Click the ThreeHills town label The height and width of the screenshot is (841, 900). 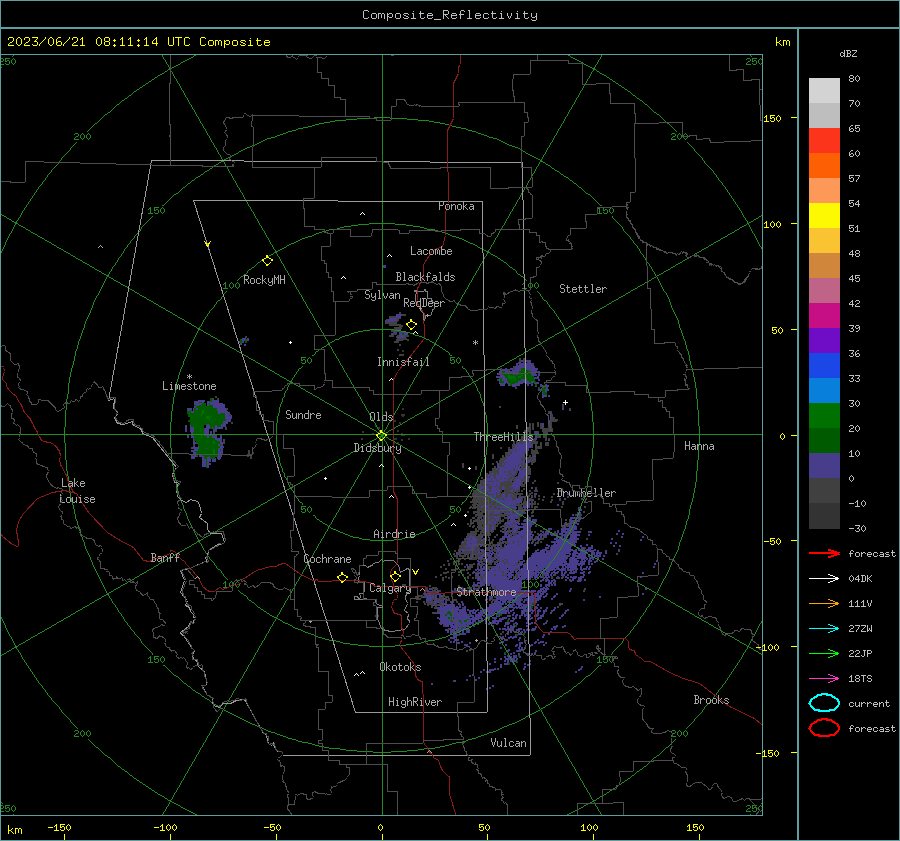[503, 437]
